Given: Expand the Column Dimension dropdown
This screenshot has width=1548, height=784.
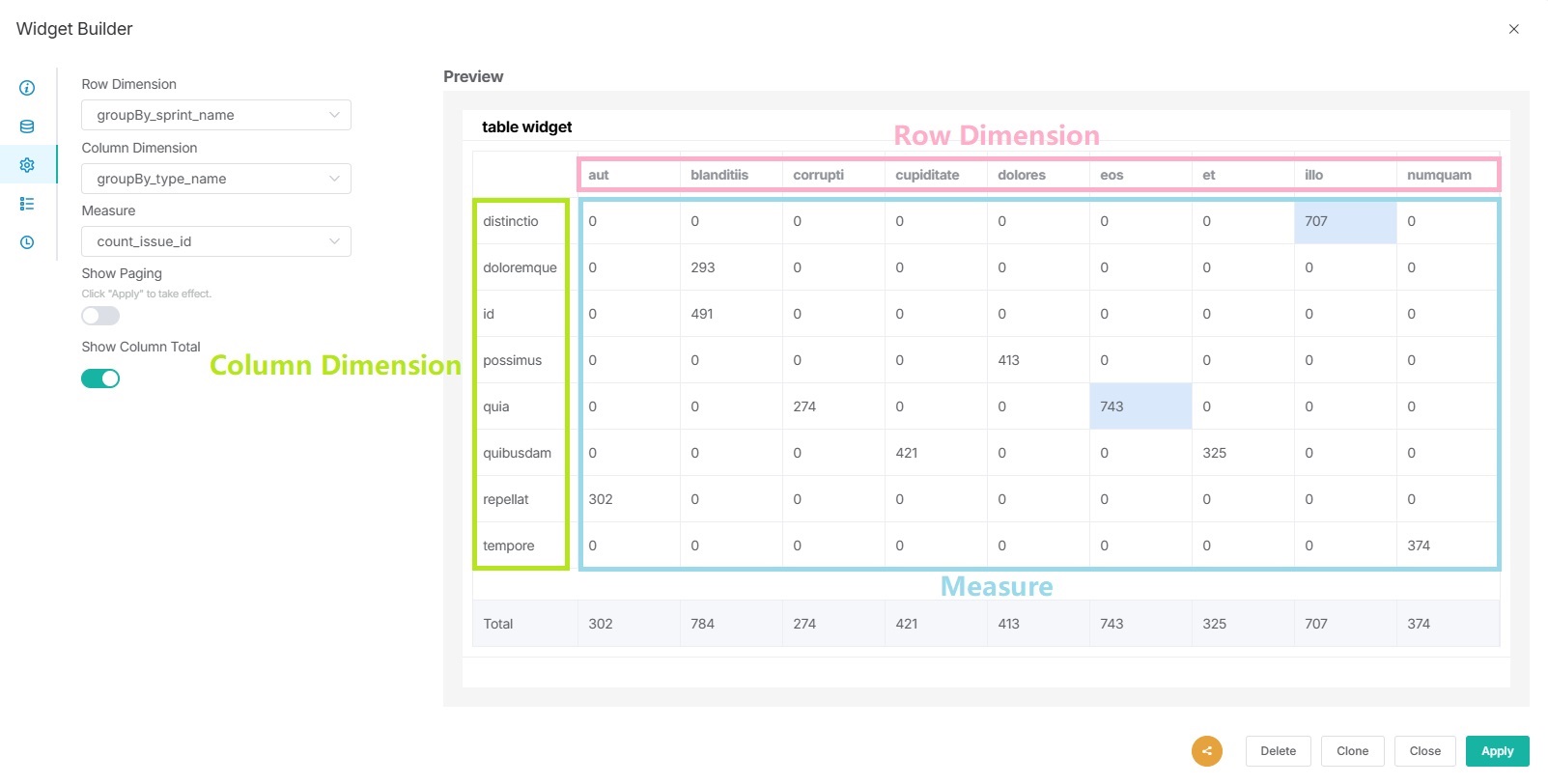Looking at the screenshot, I should [215, 179].
